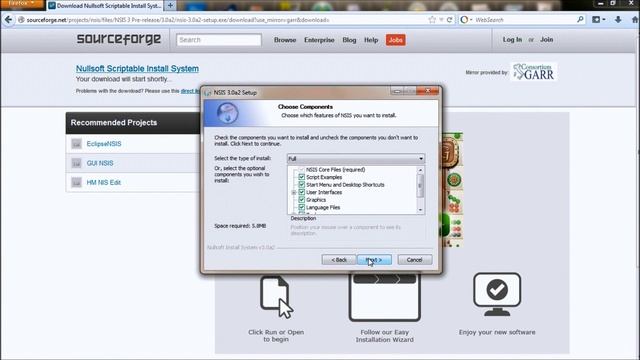Click the GUI NSIS project icon
This screenshot has height=360, width=640.
[x=76, y=163]
